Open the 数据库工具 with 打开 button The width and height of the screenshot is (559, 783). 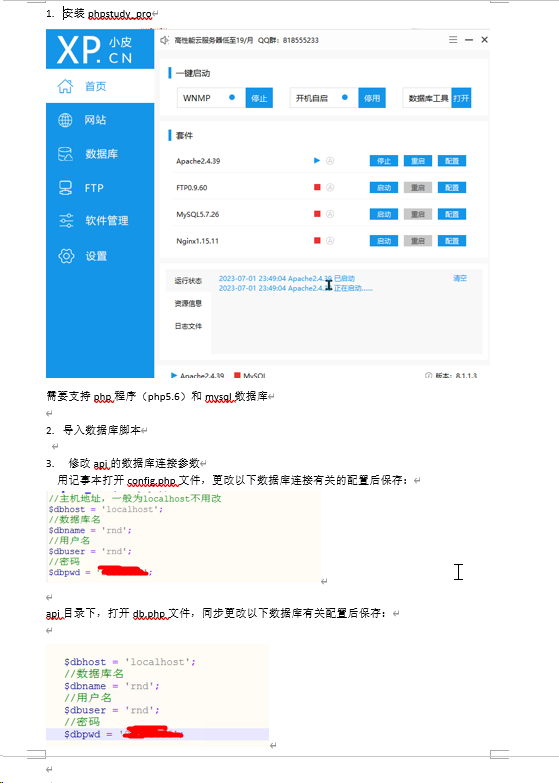click(461, 98)
